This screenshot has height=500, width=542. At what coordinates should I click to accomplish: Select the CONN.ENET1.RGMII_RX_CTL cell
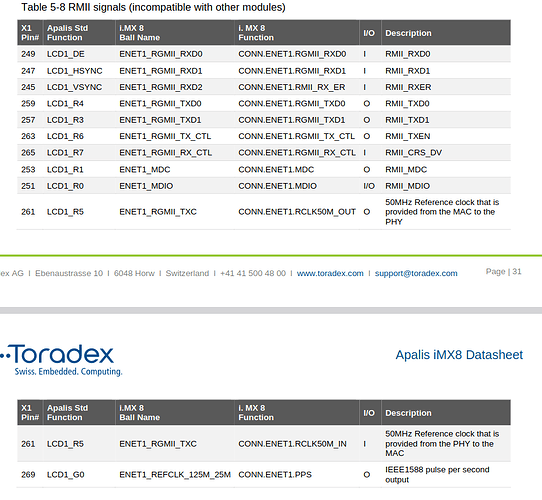click(x=297, y=152)
